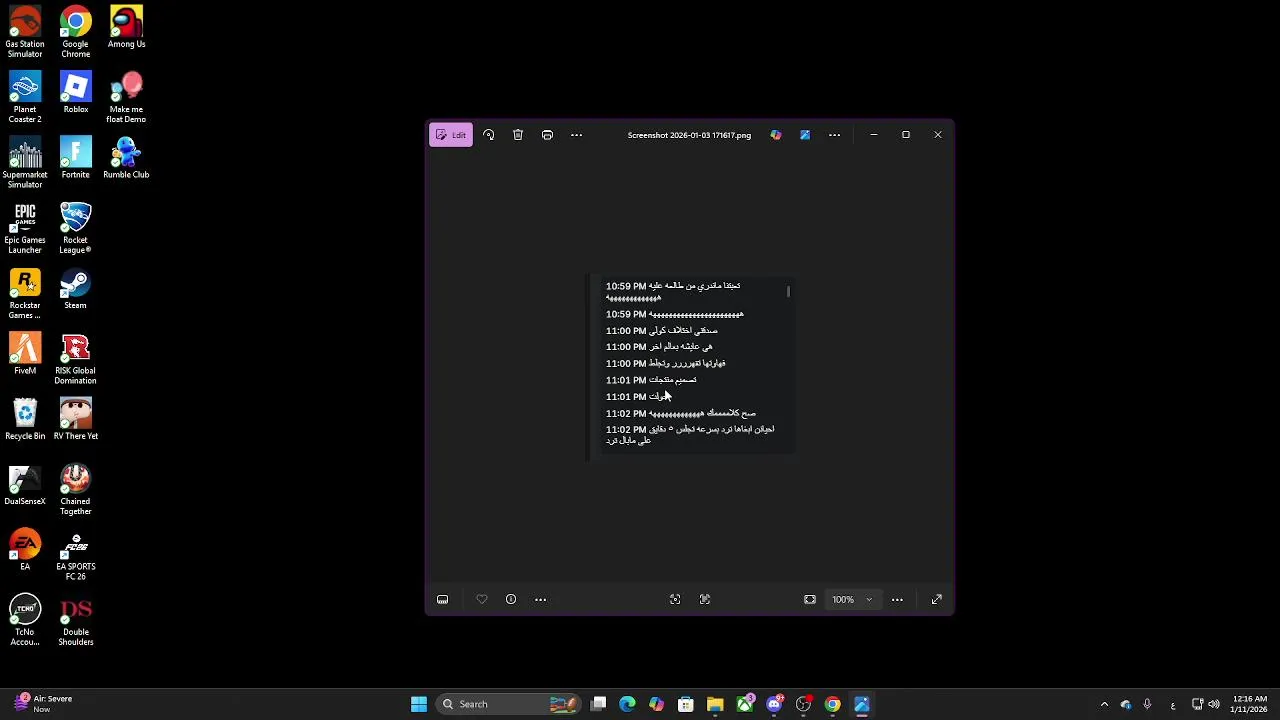Viewport: 1280px width, 720px height.
Task: Open Google Chrome desktop shortcut
Action: (76, 32)
